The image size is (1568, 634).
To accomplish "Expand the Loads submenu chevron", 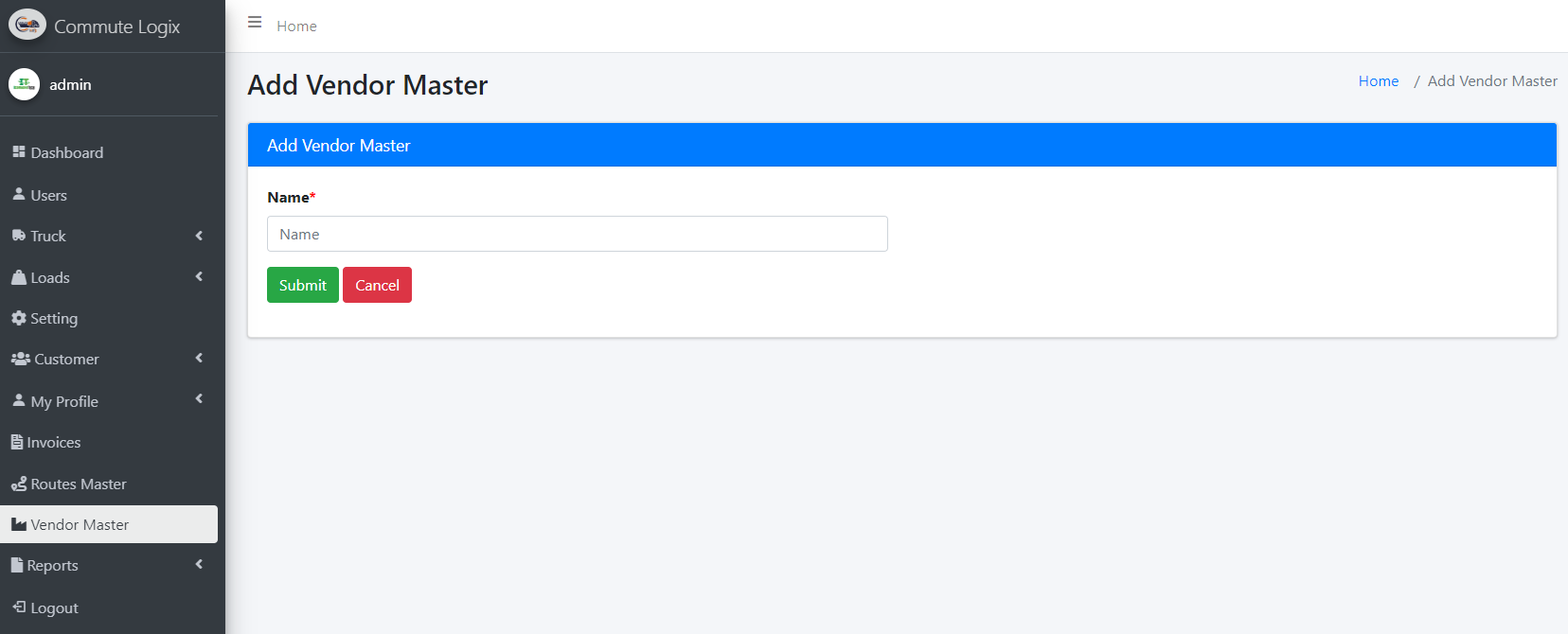I will (x=199, y=276).
